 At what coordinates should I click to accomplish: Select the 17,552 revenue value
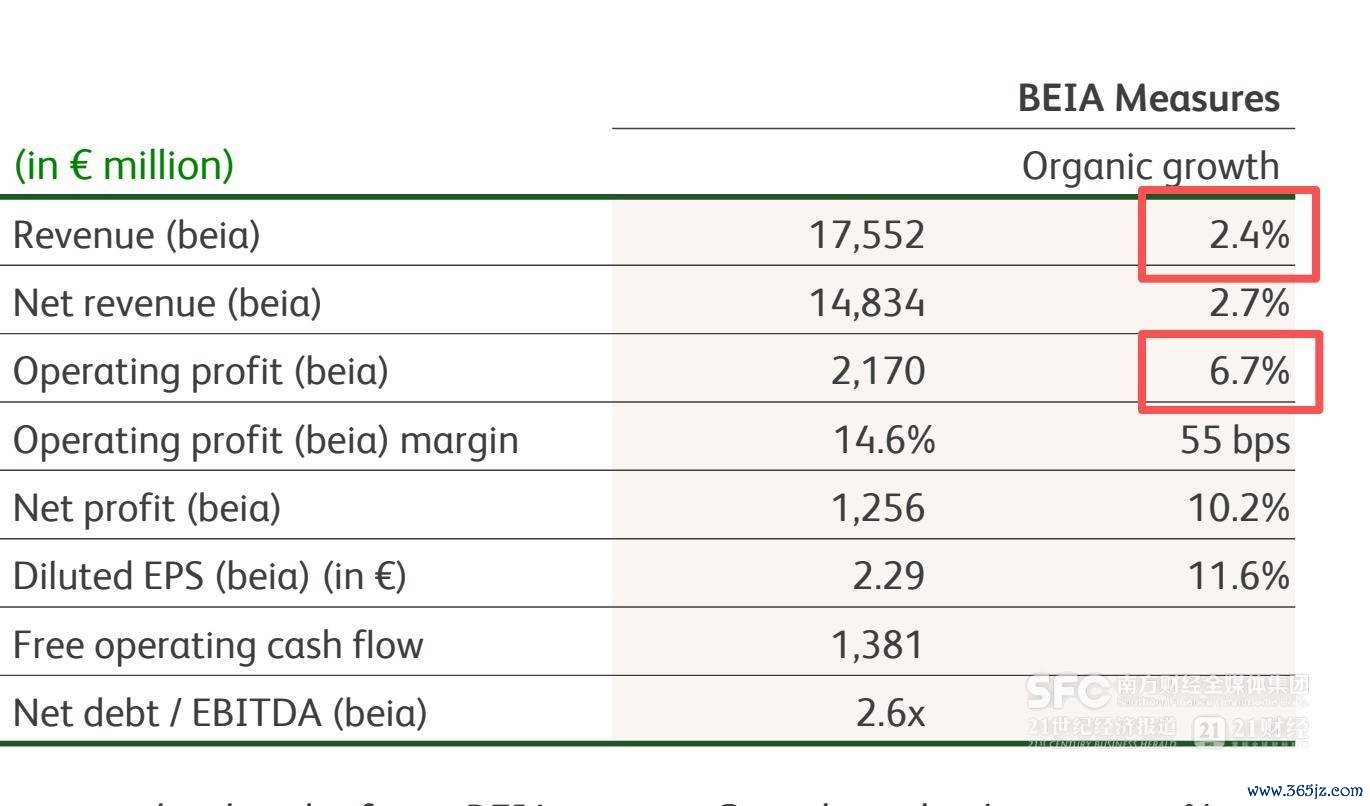click(x=867, y=235)
